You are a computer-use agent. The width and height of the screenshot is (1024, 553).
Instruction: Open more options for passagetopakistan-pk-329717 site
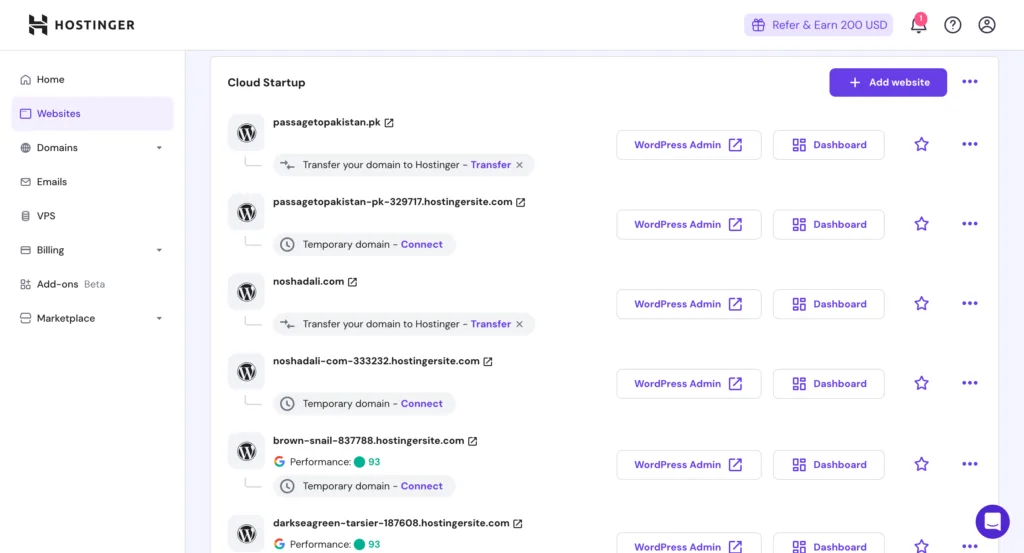pyautogui.click(x=969, y=224)
